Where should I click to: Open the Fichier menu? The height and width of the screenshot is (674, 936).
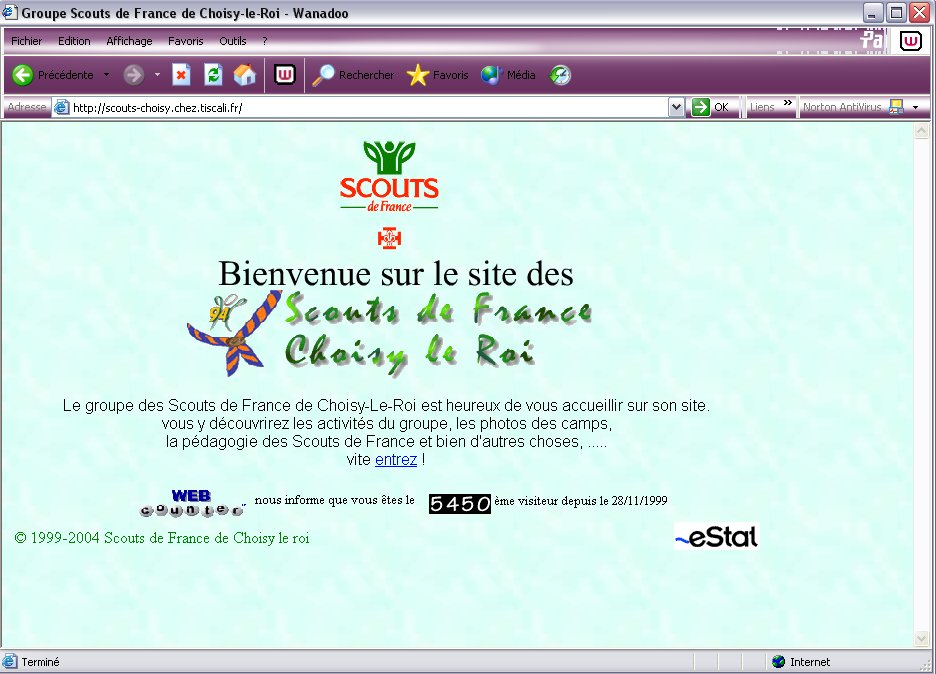click(x=26, y=41)
